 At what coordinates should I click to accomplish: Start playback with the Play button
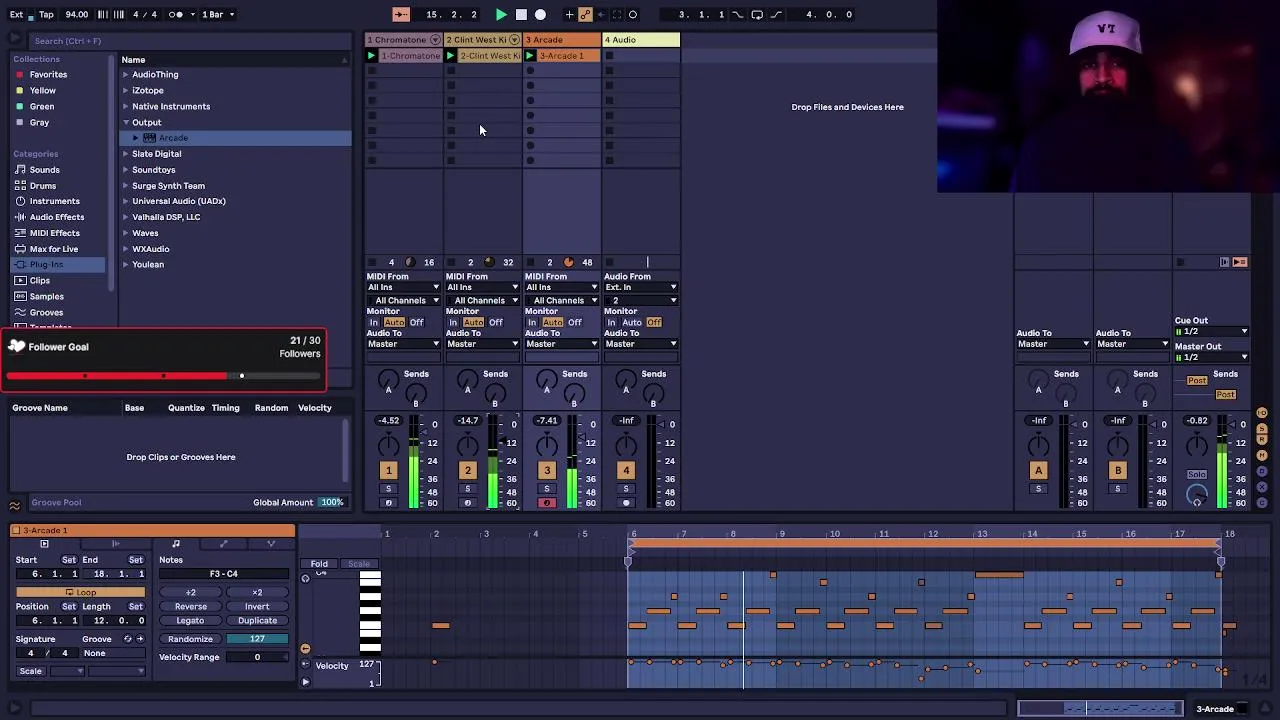(x=501, y=14)
